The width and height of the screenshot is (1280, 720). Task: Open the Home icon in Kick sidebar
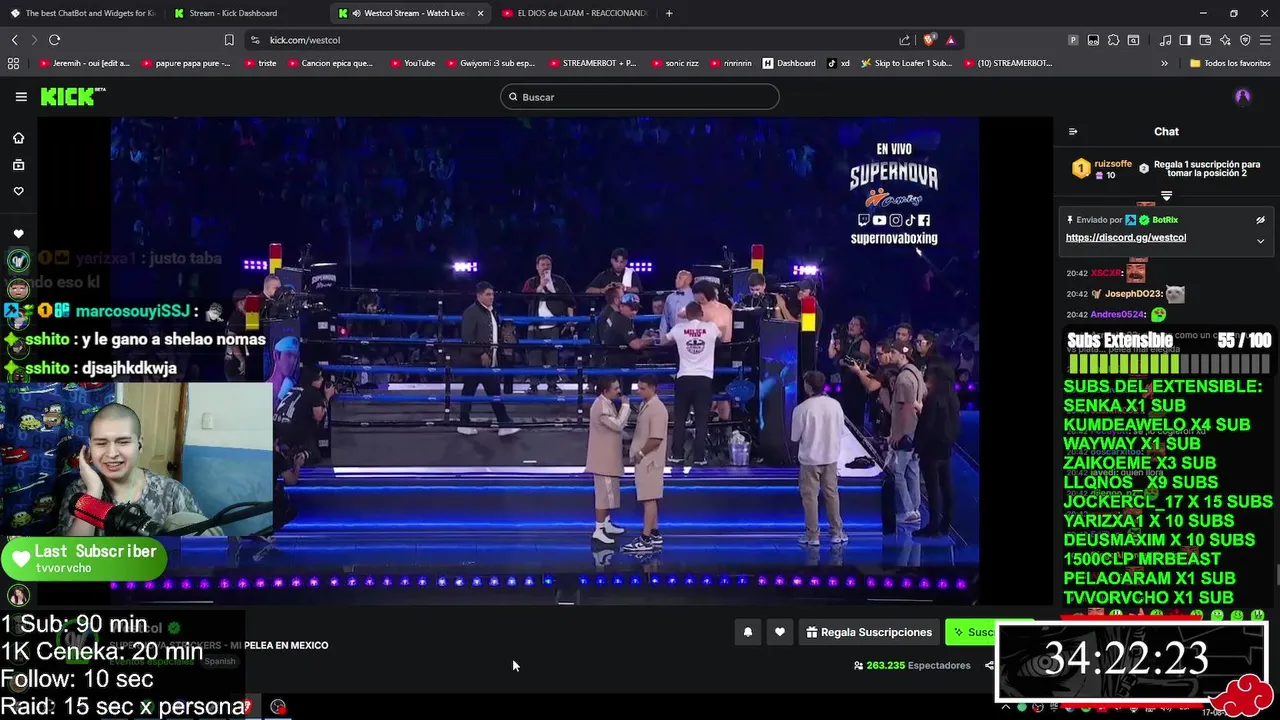tap(18, 138)
